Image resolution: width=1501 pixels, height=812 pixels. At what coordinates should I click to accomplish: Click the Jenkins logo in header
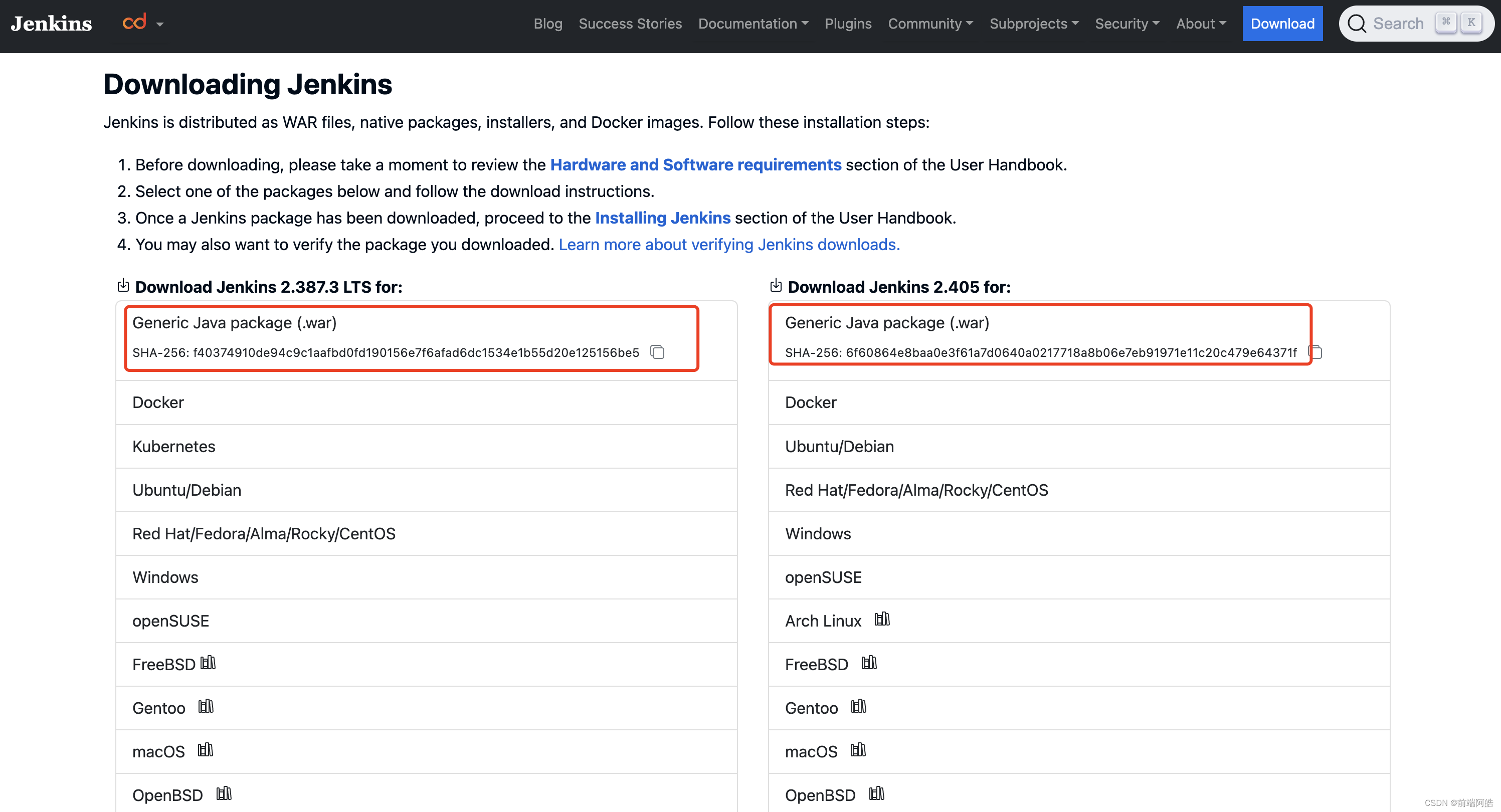(x=51, y=23)
